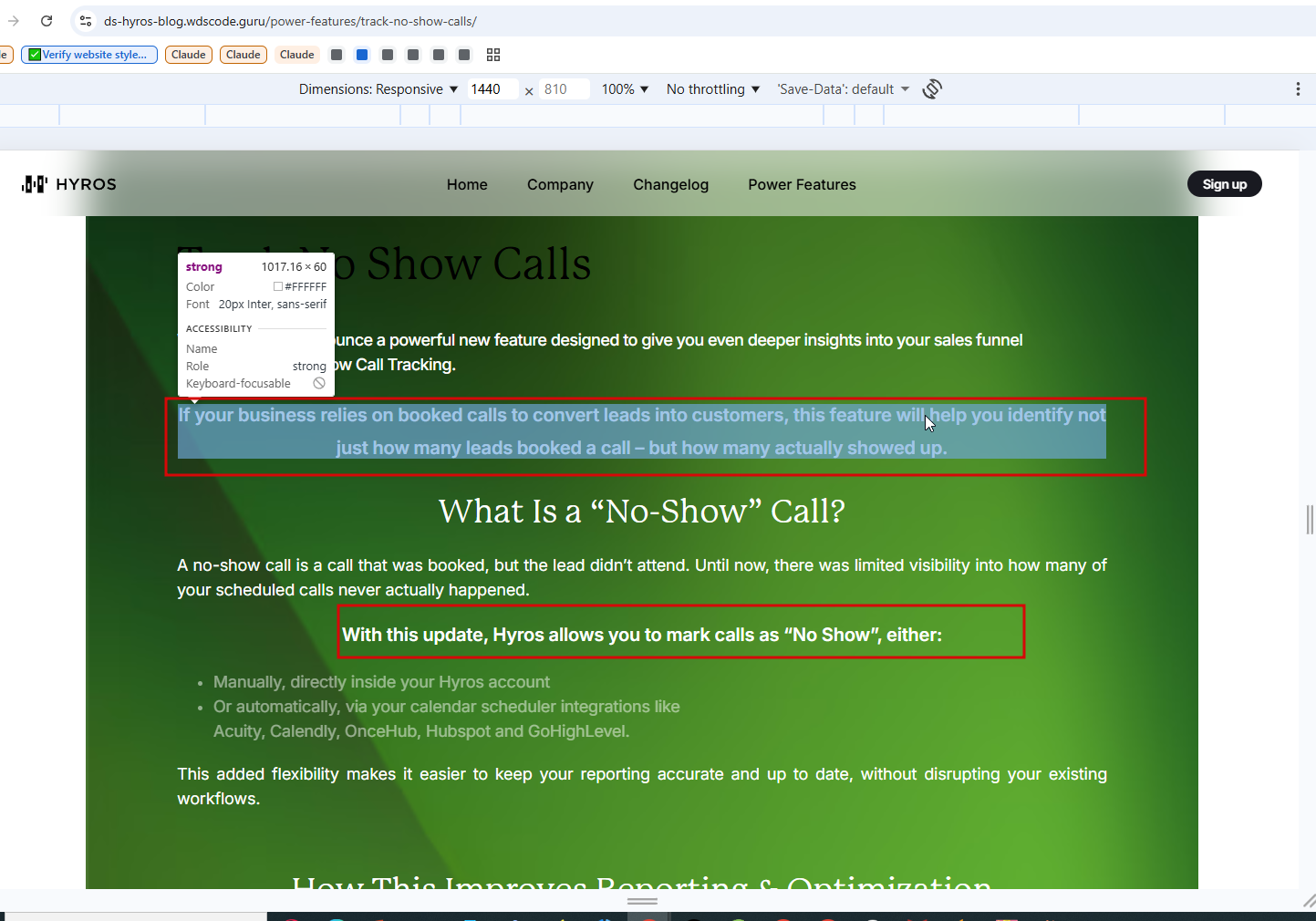Image resolution: width=1316 pixels, height=921 pixels.
Task: Edit the viewport width field showing 1440
Action: point(492,89)
